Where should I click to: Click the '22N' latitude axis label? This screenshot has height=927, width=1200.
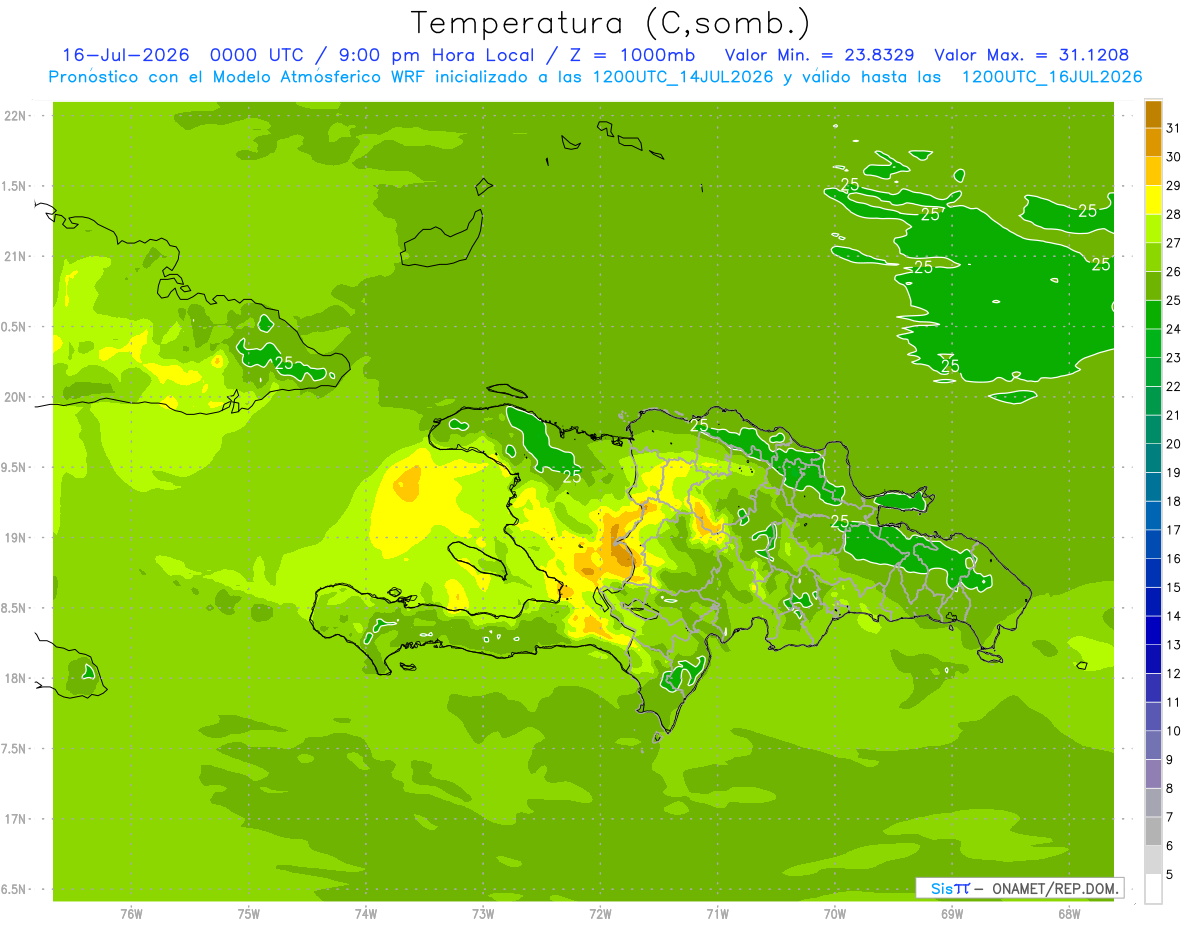click(17, 116)
